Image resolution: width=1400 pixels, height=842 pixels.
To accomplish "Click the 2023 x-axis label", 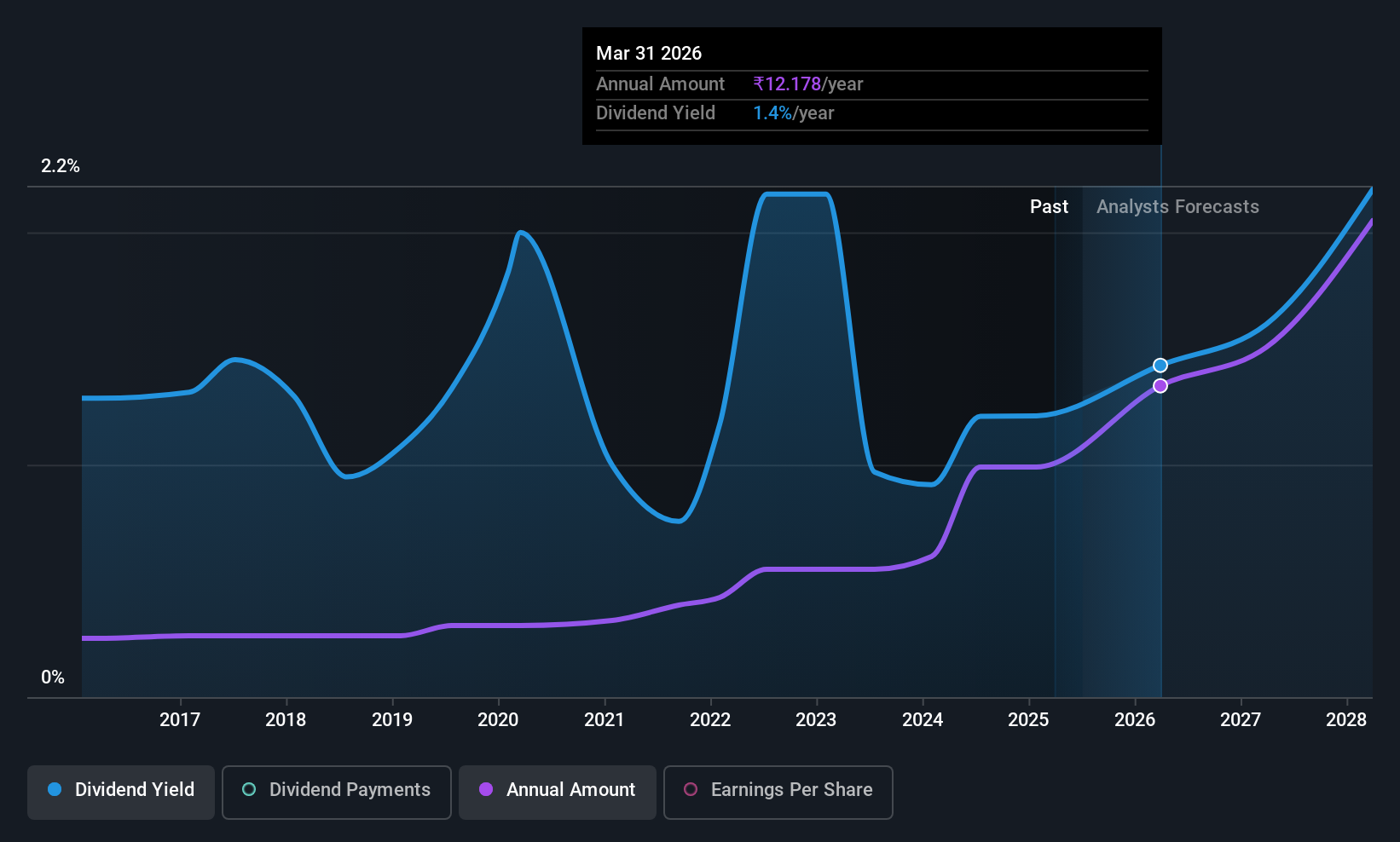I will 816,720.
